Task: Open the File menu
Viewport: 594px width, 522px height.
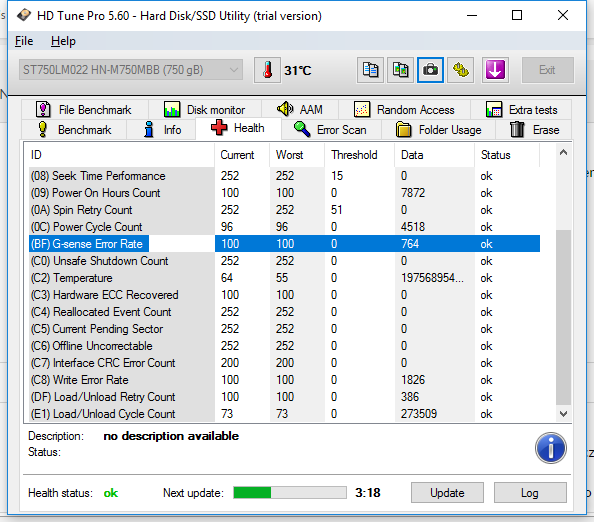Action: [x=24, y=41]
